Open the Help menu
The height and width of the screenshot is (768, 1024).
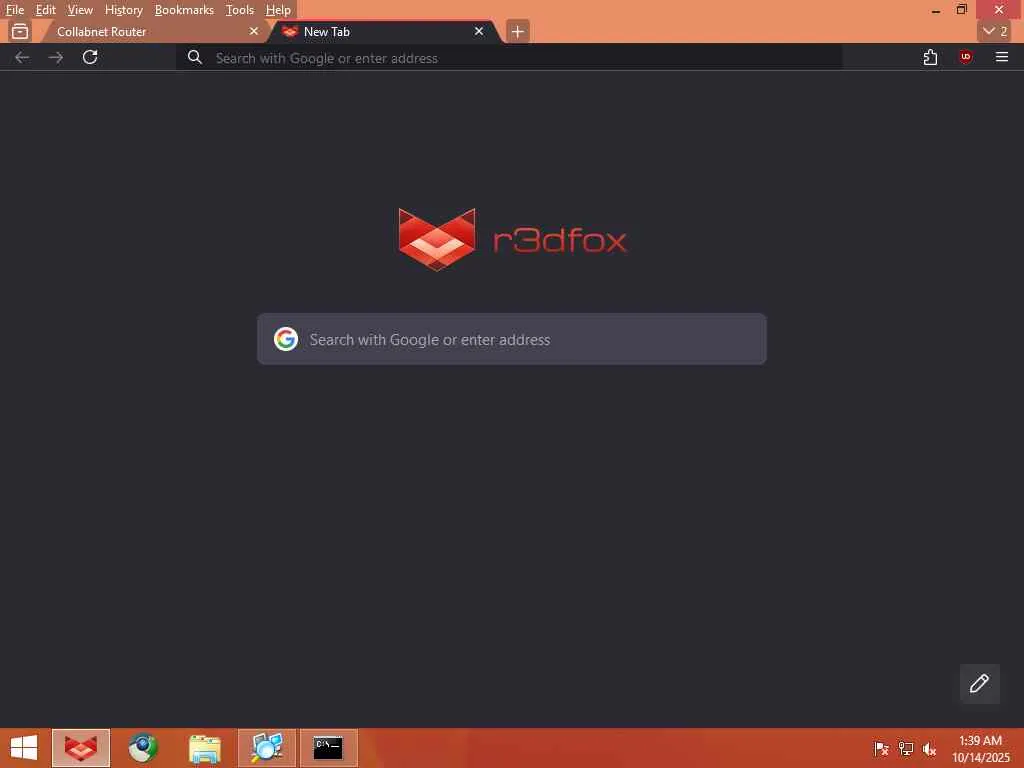[278, 10]
